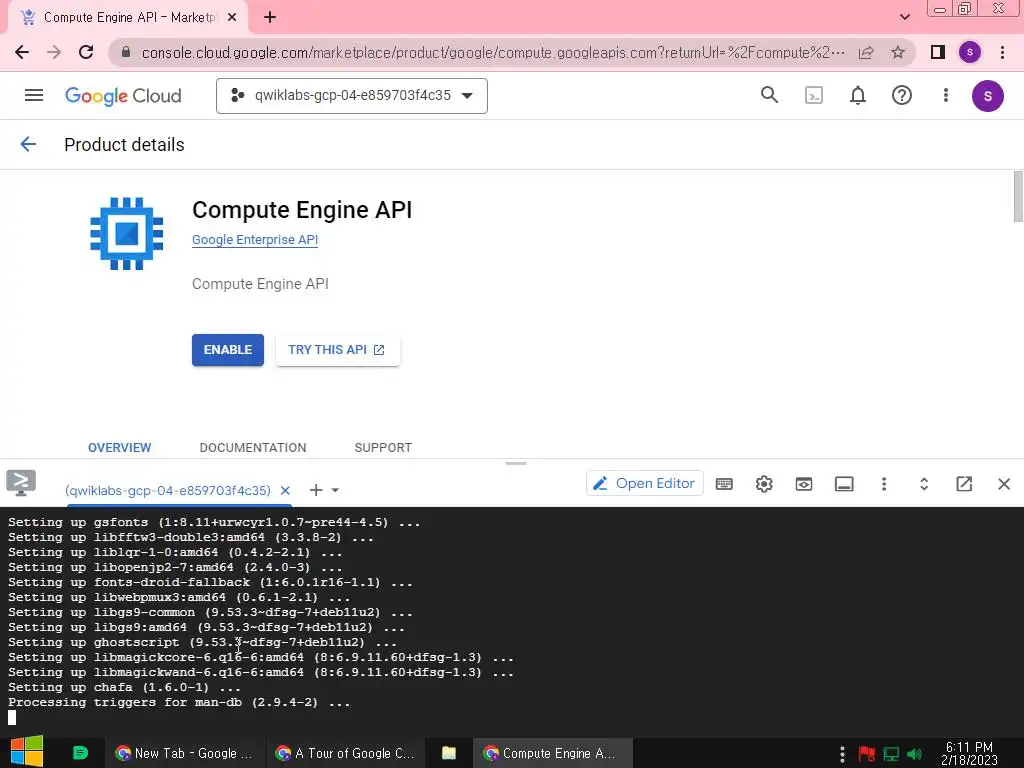The height and width of the screenshot is (768, 1024).
Task: Click terminal line 'Processing triggers for man-db'
Action: pyautogui.click(x=179, y=702)
